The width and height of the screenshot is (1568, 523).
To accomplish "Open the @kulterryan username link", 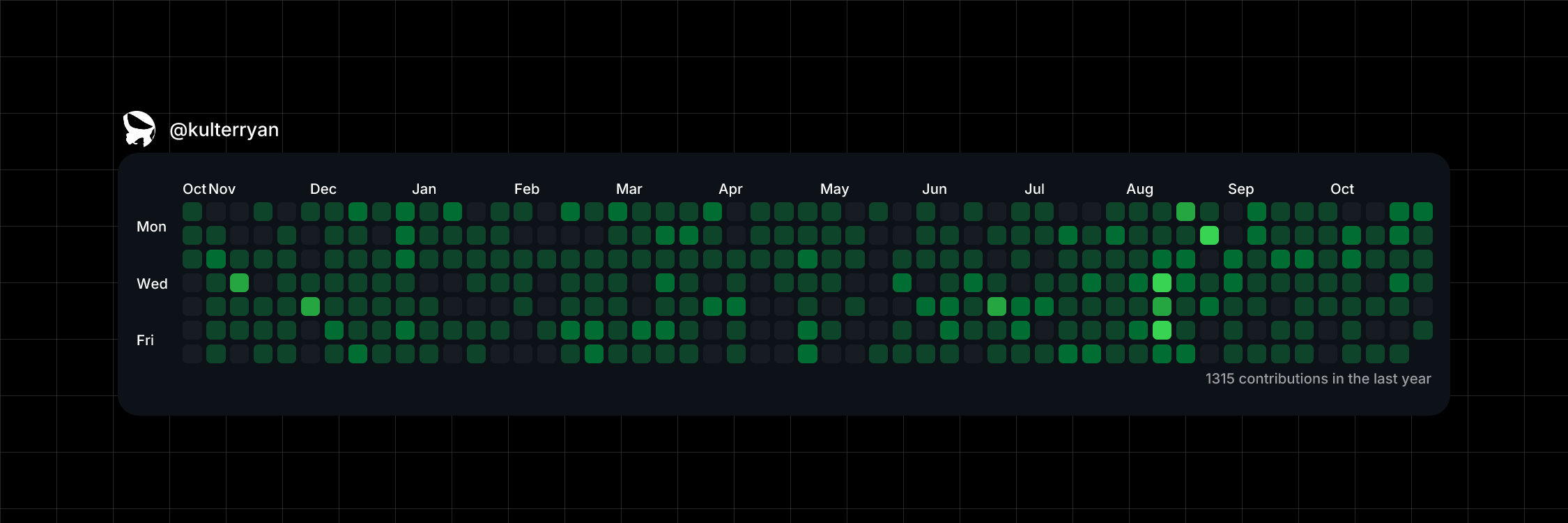I will click(224, 130).
